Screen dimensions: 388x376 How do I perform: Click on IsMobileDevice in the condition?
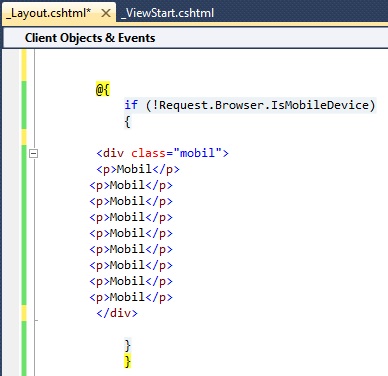point(319,105)
